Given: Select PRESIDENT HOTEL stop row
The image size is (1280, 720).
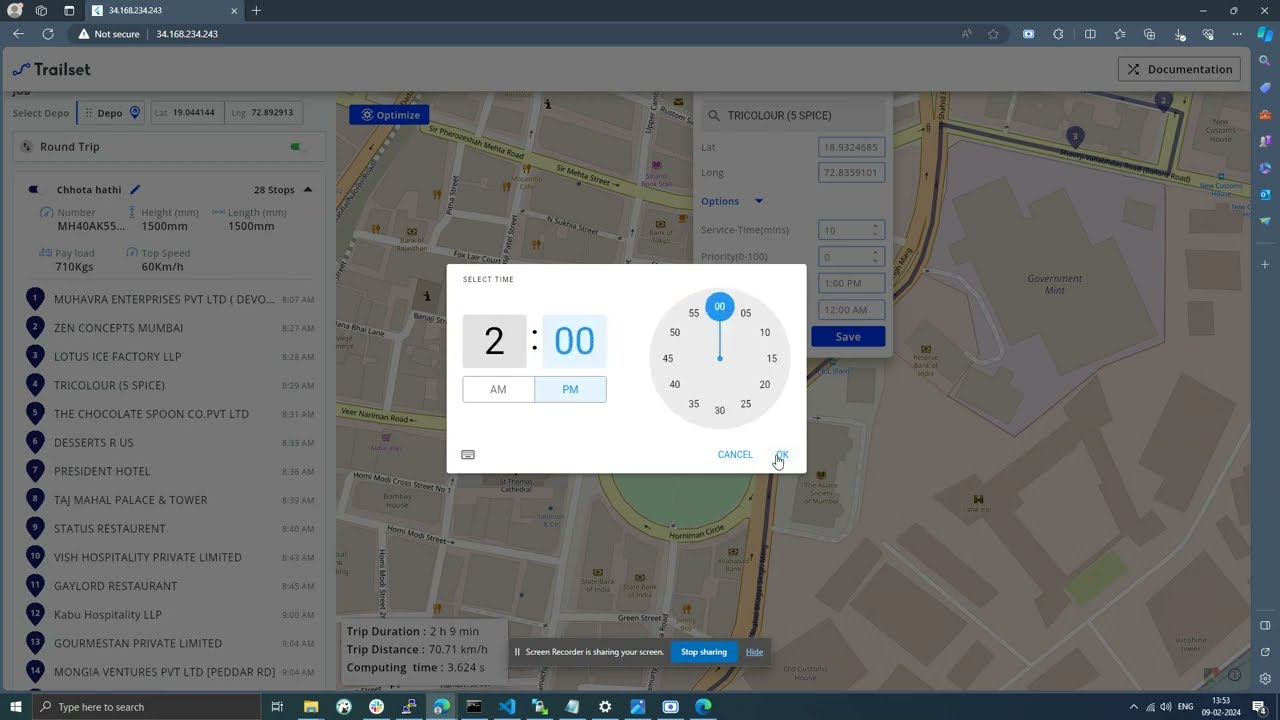Looking at the screenshot, I should [170, 471].
